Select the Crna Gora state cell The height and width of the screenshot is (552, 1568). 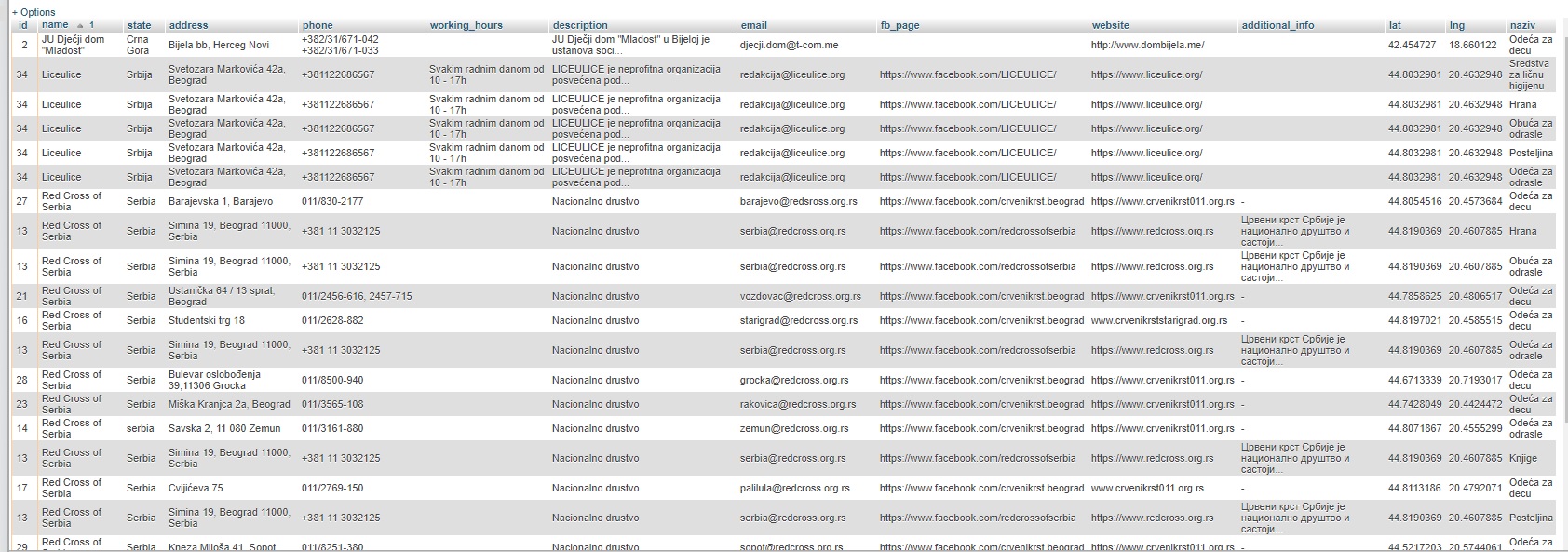(138, 45)
